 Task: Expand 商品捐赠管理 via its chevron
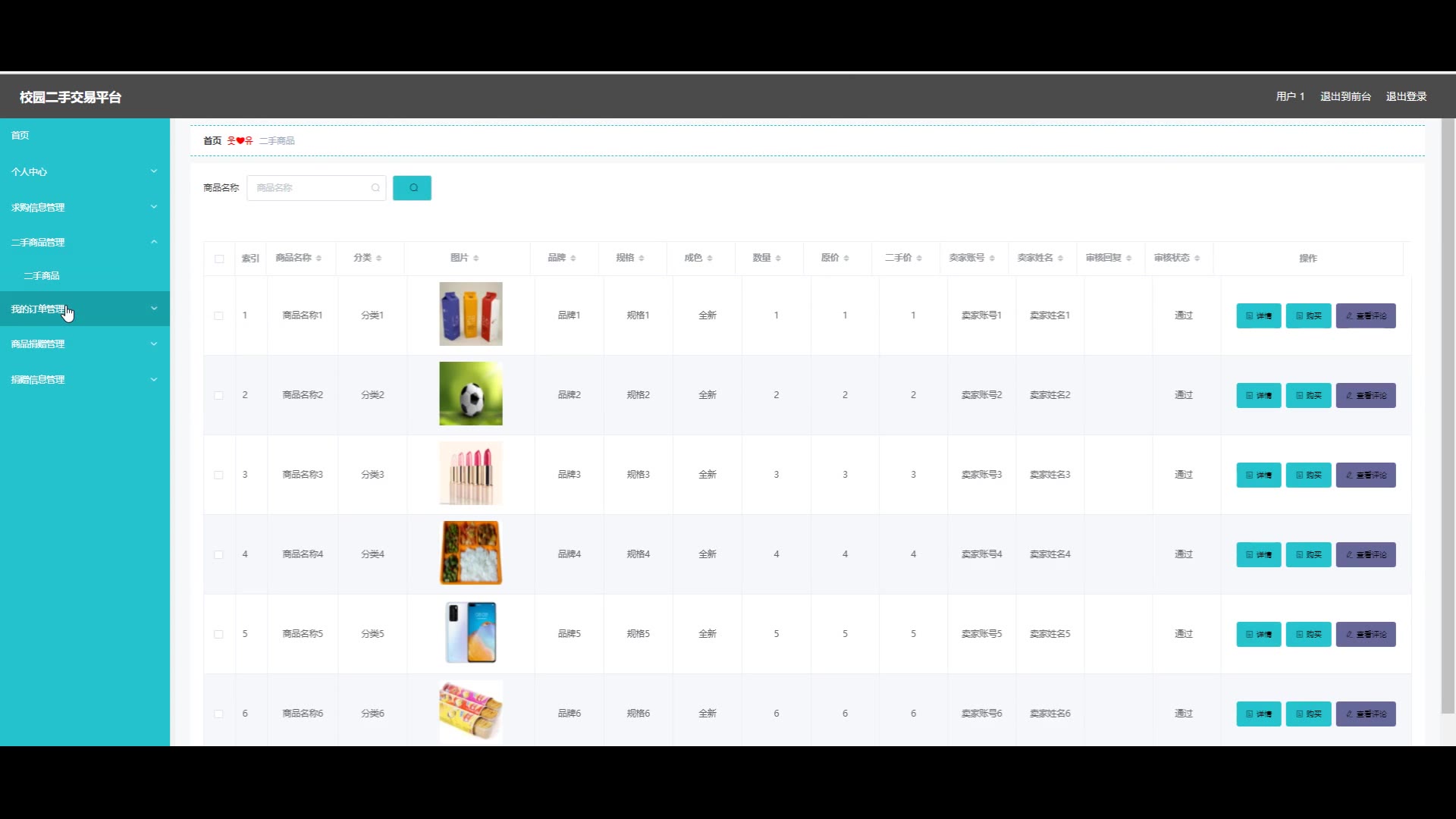154,344
